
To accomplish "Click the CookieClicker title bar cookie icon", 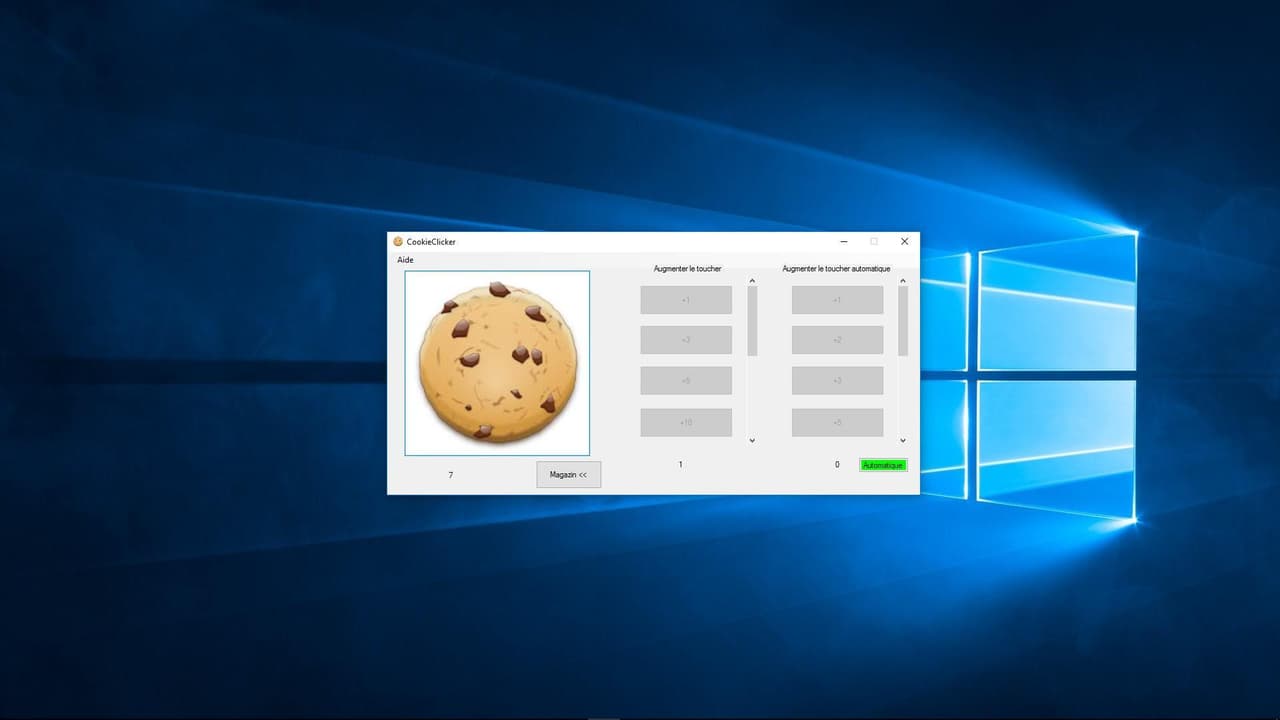I will coord(398,241).
